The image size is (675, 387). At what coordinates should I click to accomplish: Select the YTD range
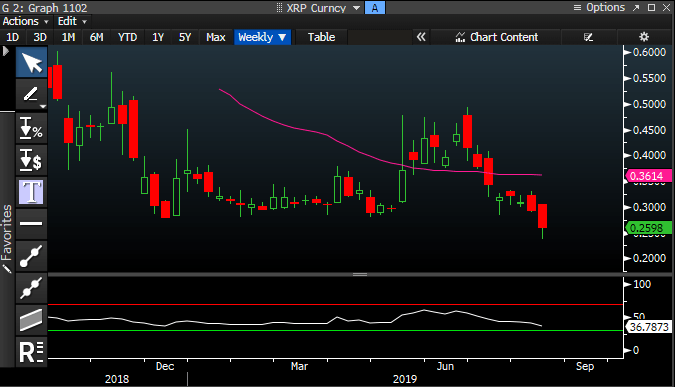coord(127,37)
